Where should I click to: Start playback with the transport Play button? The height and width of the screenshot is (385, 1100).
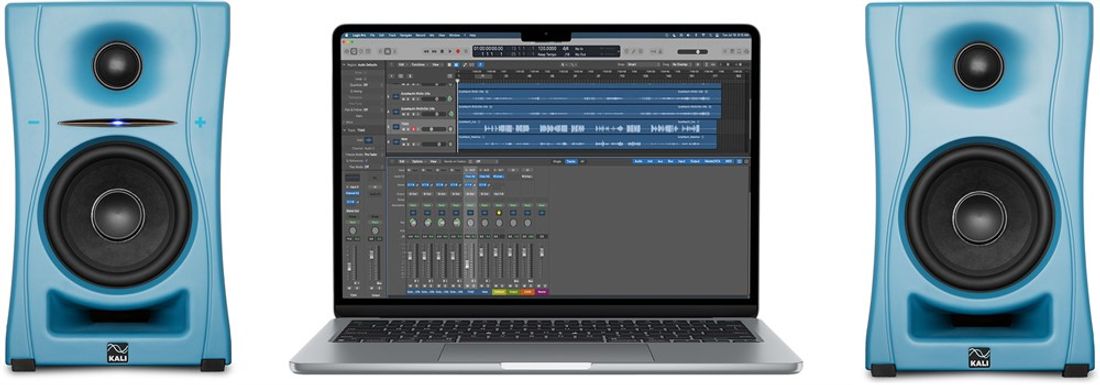tap(450, 51)
